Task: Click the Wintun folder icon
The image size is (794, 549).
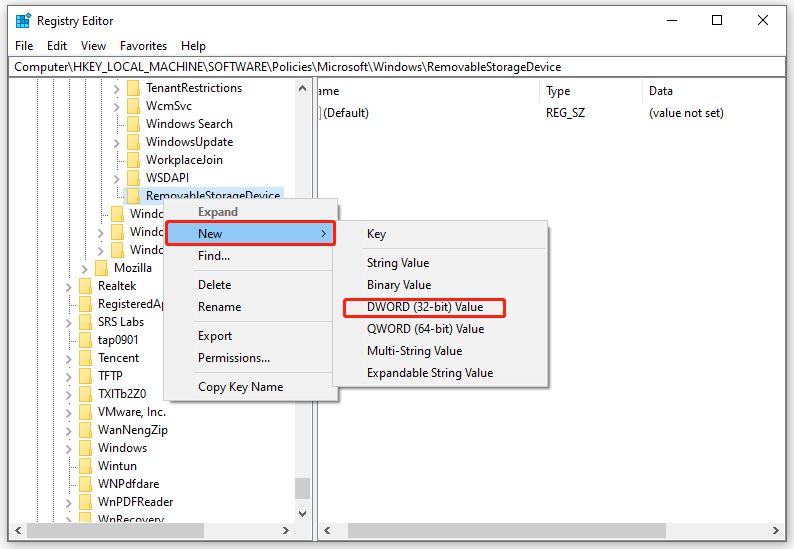Action: 86,466
